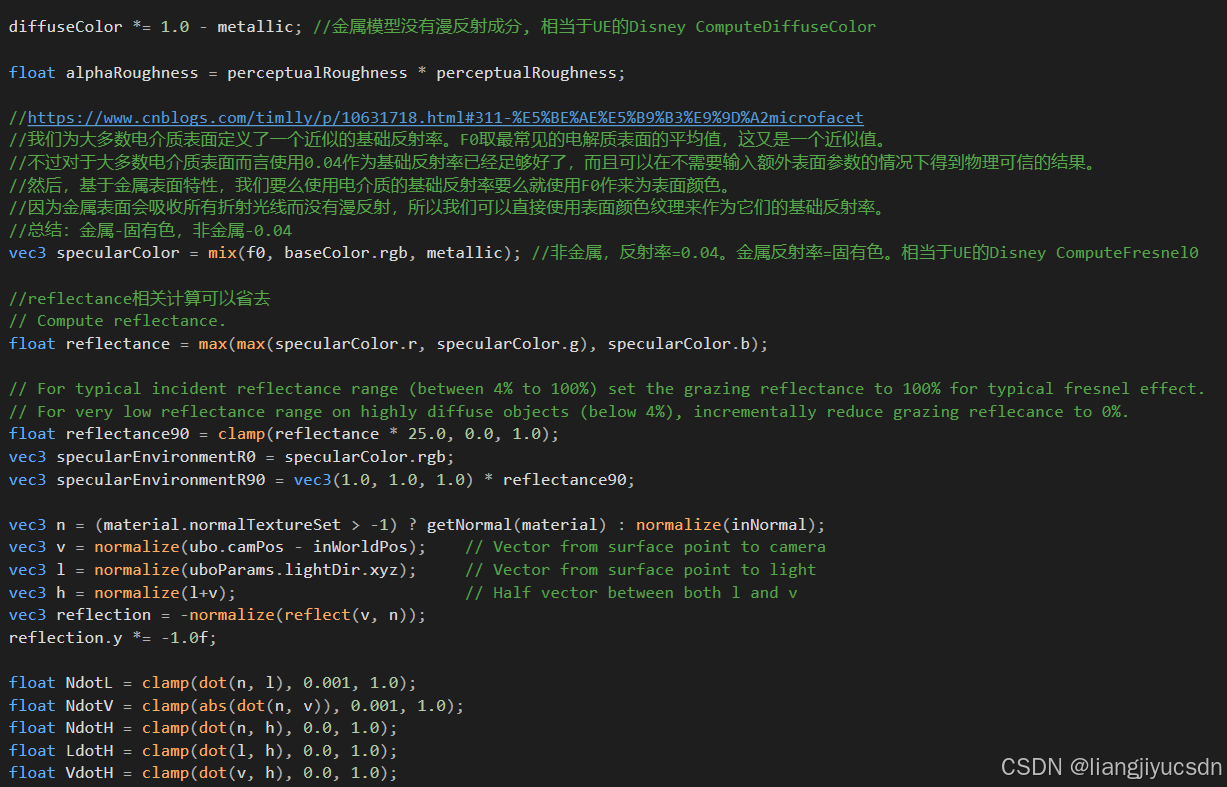The height and width of the screenshot is (787, 1227).
Task: Click the VdotH declaration on last line
Action: (87, 772)
